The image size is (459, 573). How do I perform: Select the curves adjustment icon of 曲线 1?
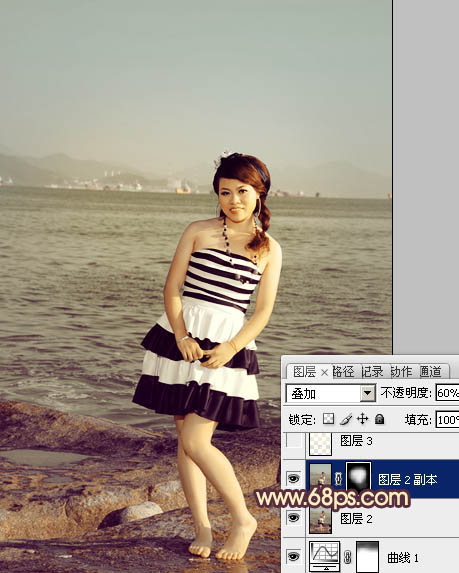(x=324, y=556)
